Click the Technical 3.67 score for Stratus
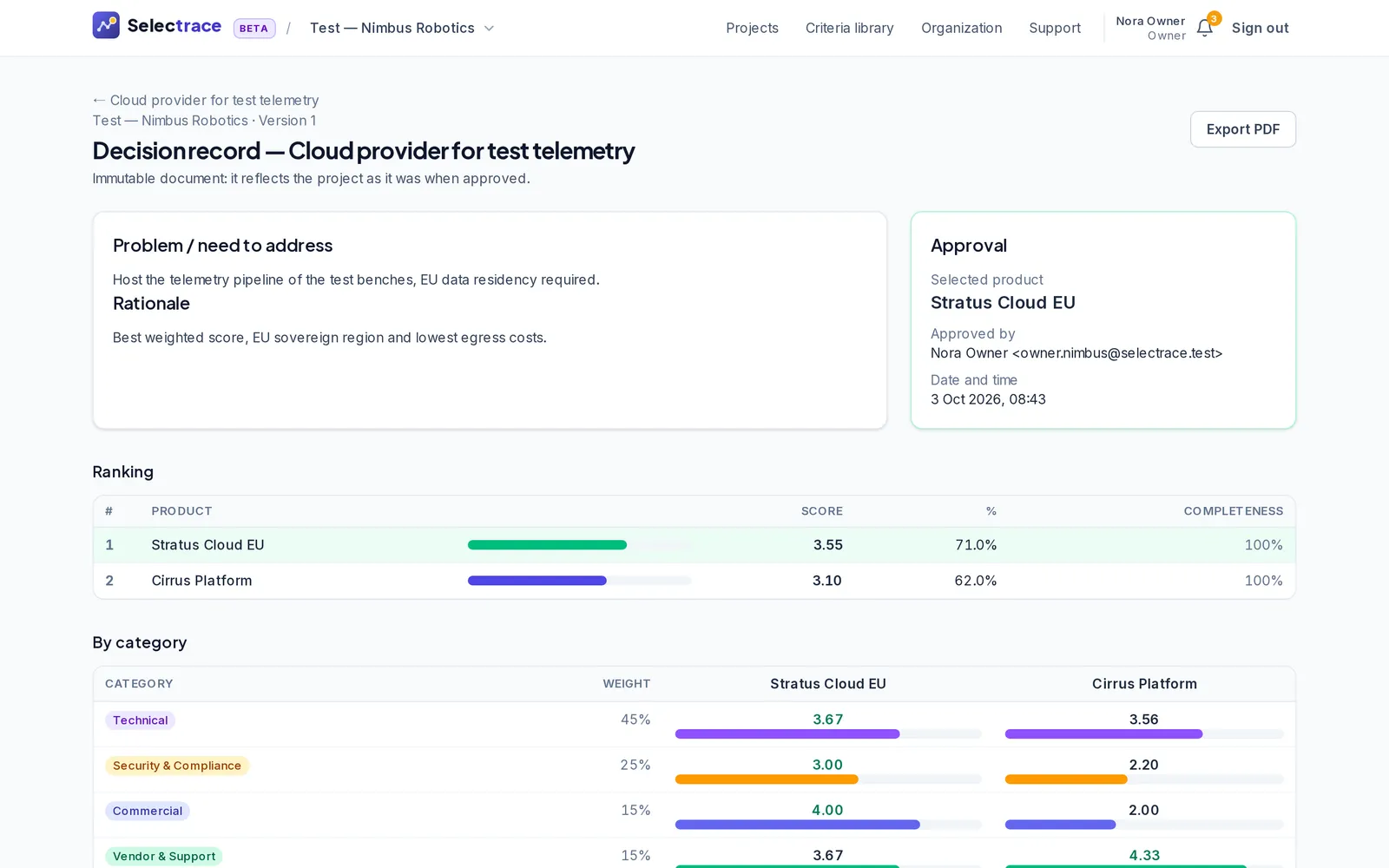The image size is (1389, 868). 828,720
